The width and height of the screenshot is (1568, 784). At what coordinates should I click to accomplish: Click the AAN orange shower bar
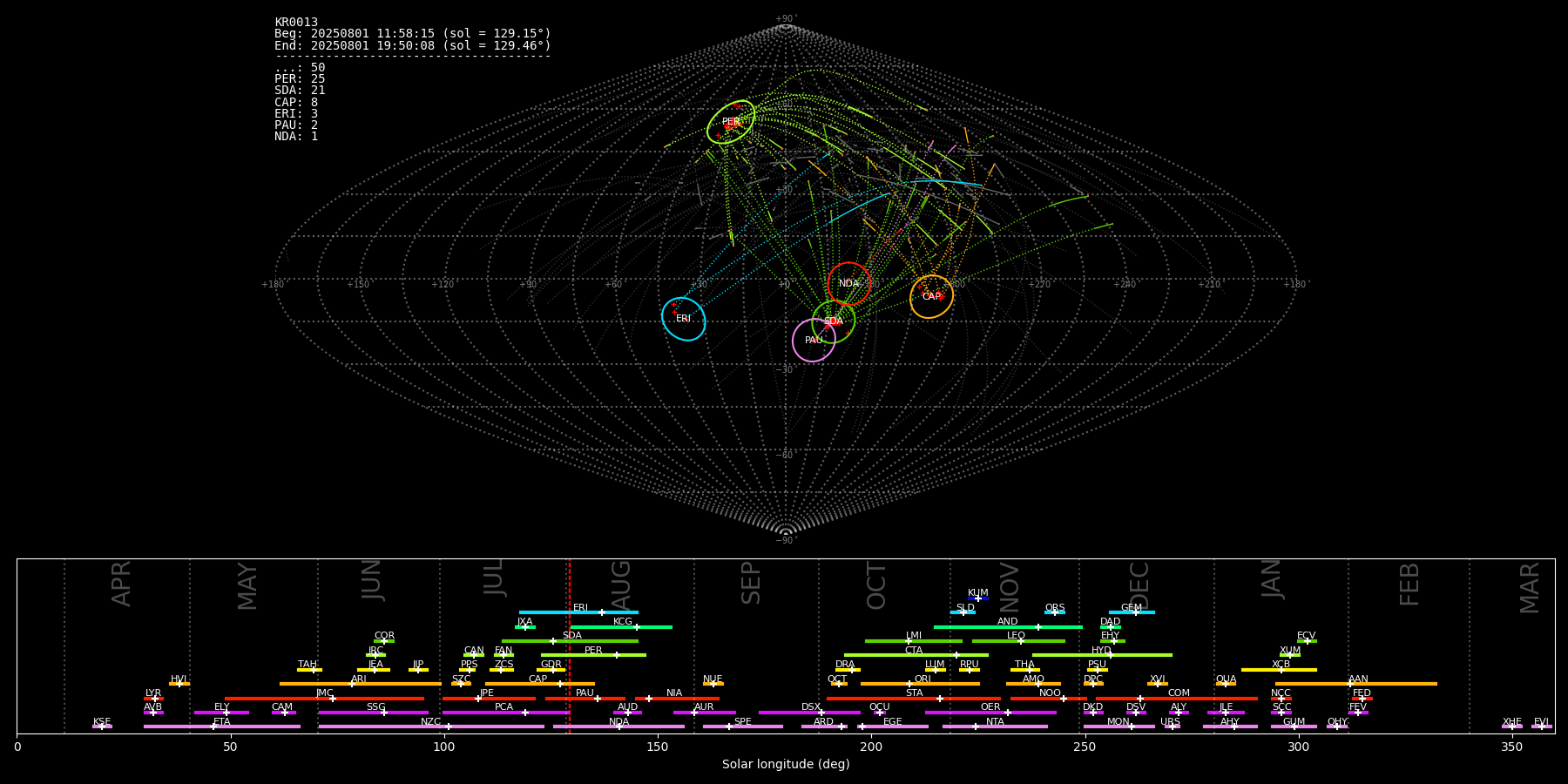(1356, 684)
